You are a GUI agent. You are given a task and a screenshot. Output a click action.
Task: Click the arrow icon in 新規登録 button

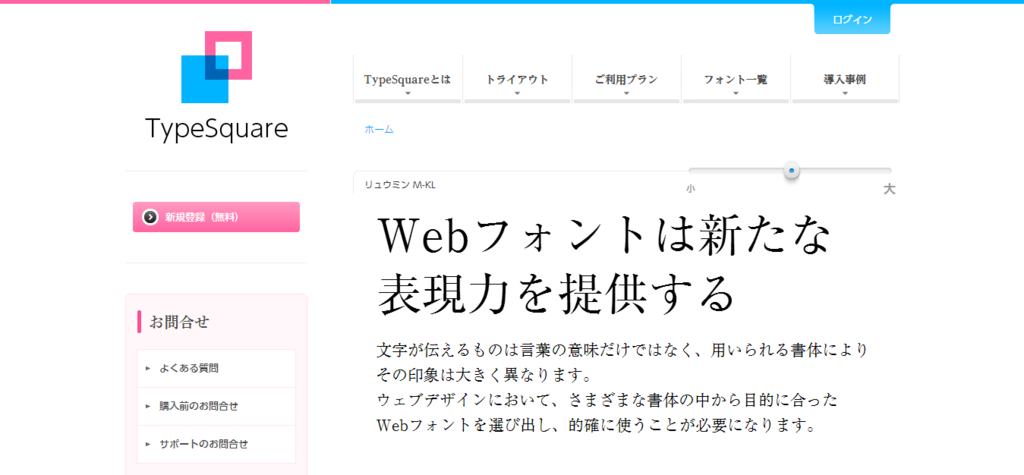(150, 217)
